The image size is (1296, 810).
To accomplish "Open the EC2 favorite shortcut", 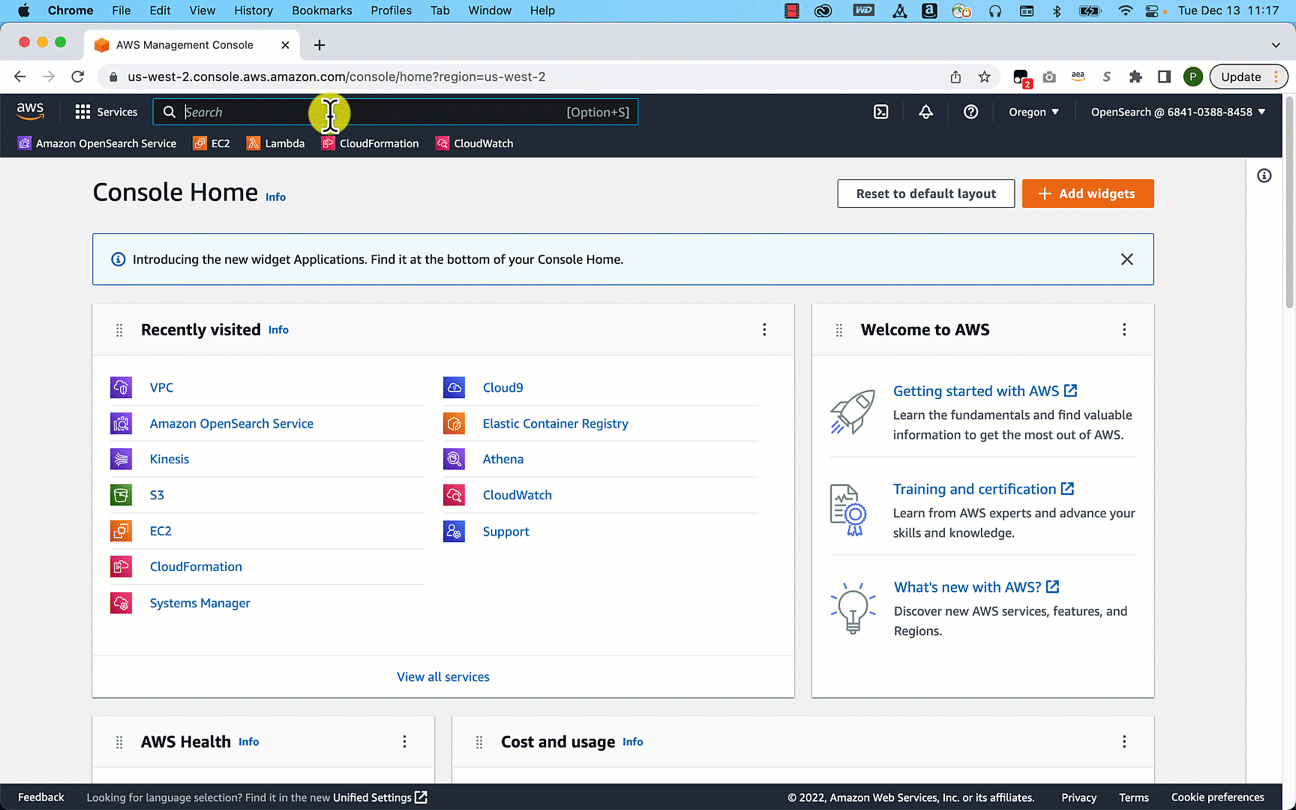I will pyautogui.click(x=211, y=143).
